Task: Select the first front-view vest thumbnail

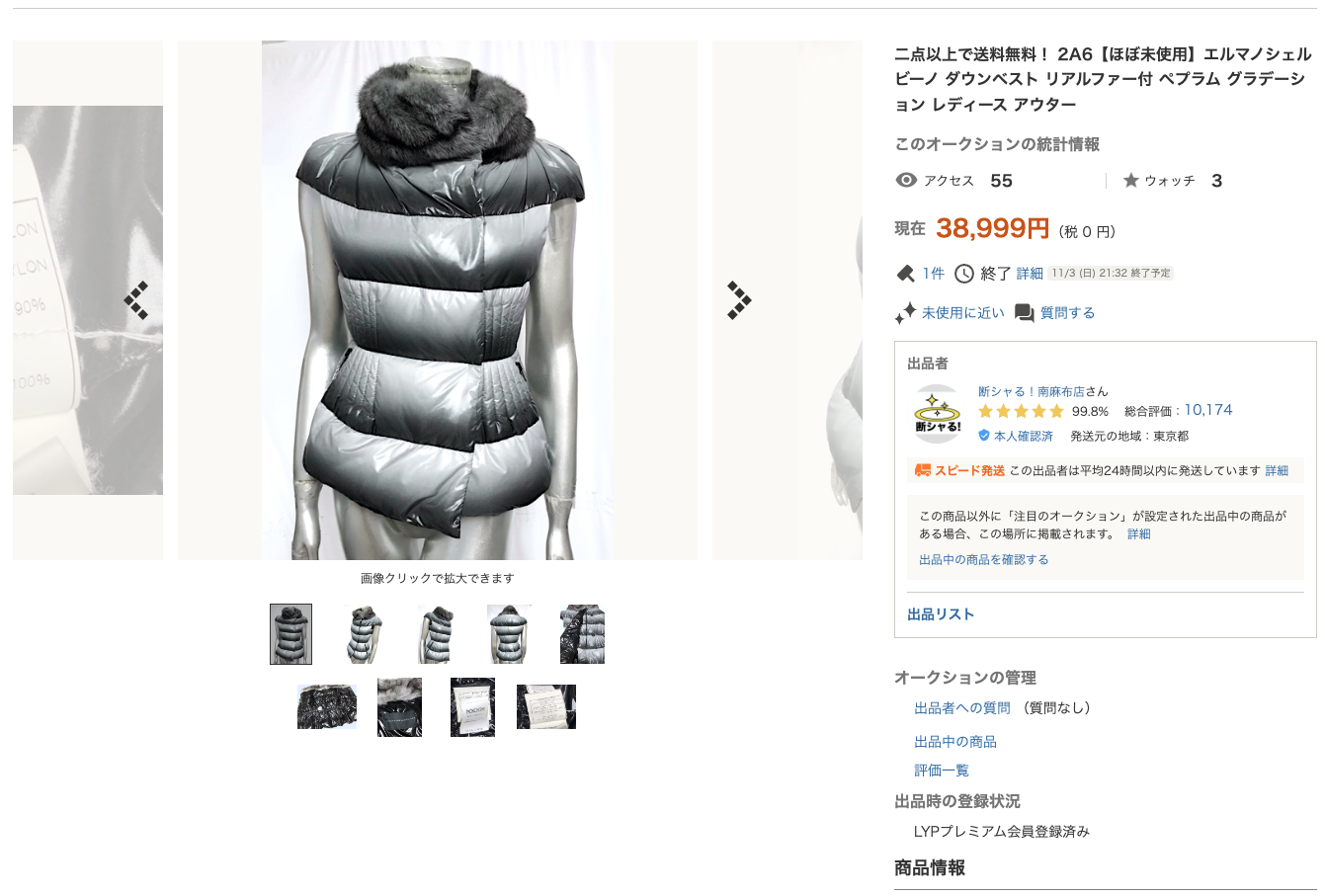Action: pyautogui.click(x=290, y=634)
